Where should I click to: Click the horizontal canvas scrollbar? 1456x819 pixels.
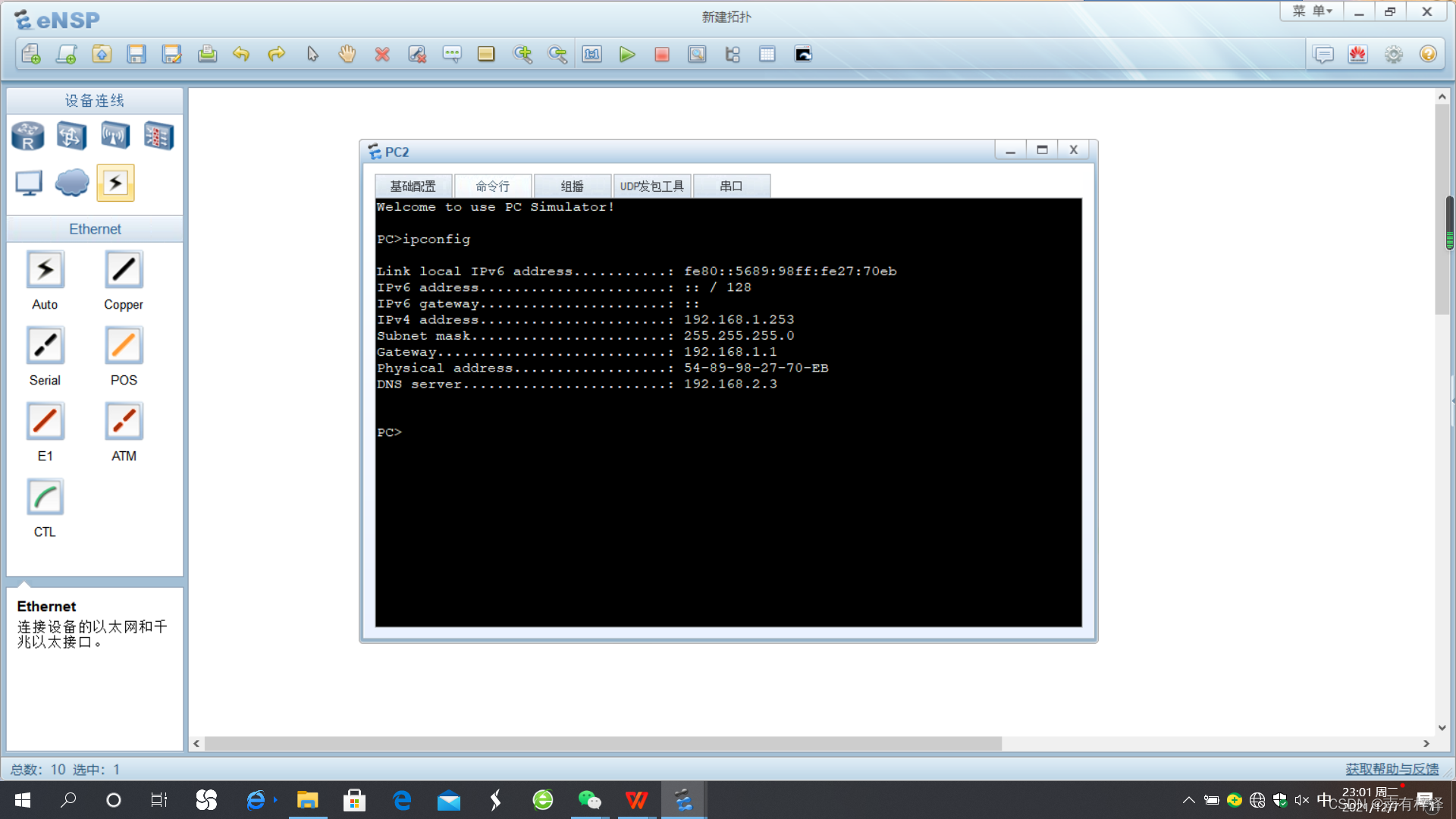pyautogui.click(x=602, y=744)
